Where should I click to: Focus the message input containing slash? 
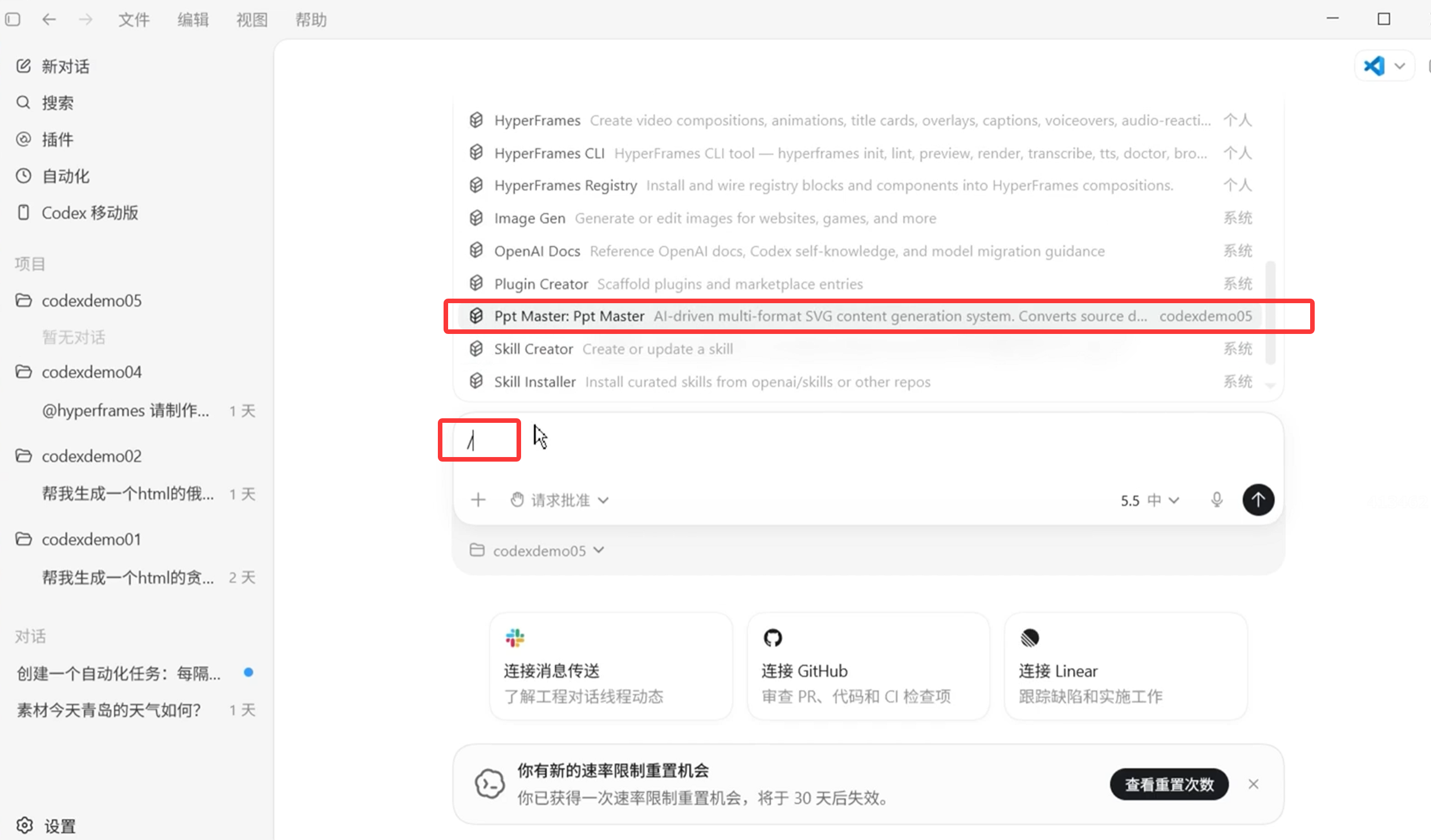tap(868, 441)
